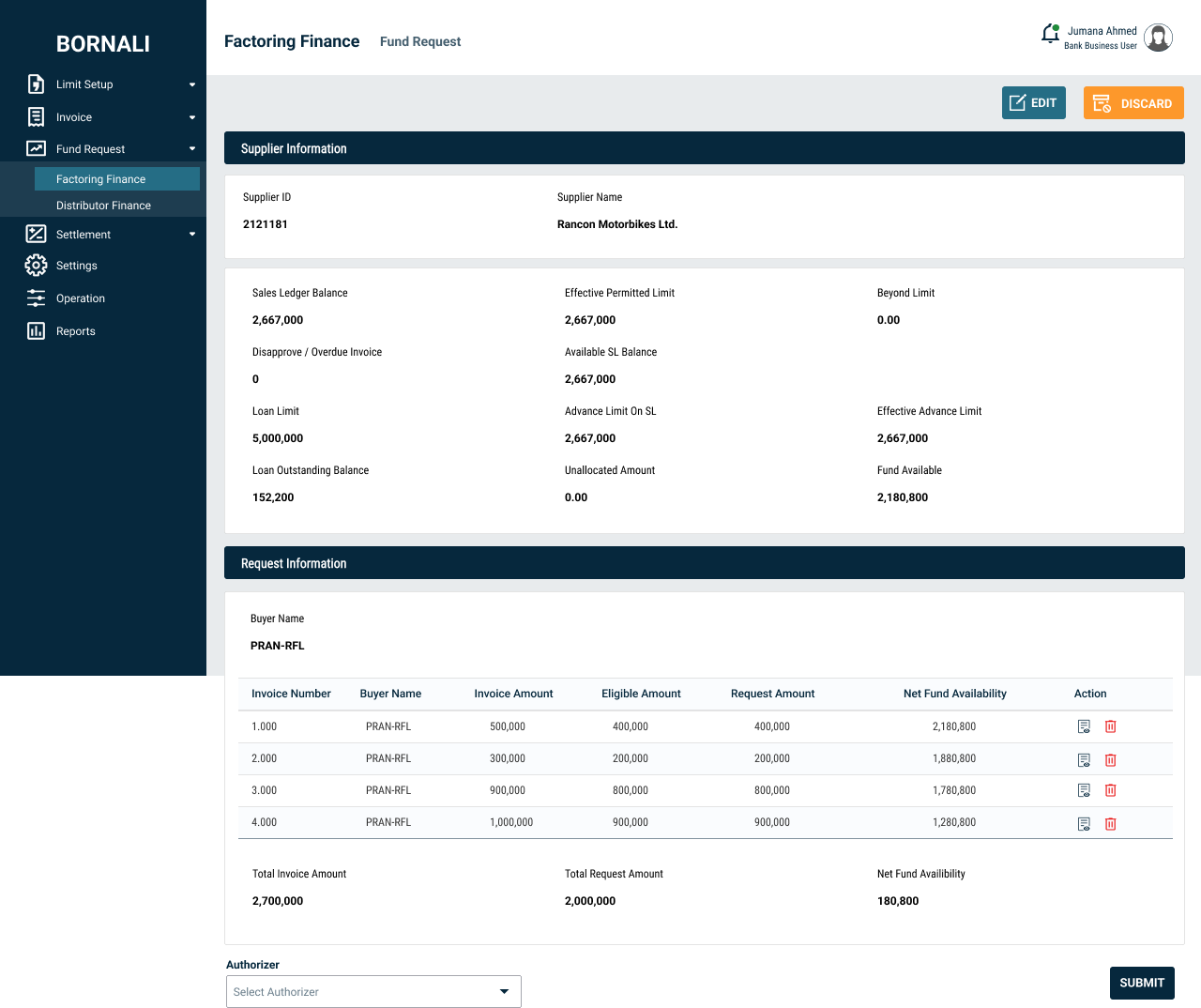Screen dimensions: 1201x1008
Task: Click the Request Amount column header
Action: (772, 694)
